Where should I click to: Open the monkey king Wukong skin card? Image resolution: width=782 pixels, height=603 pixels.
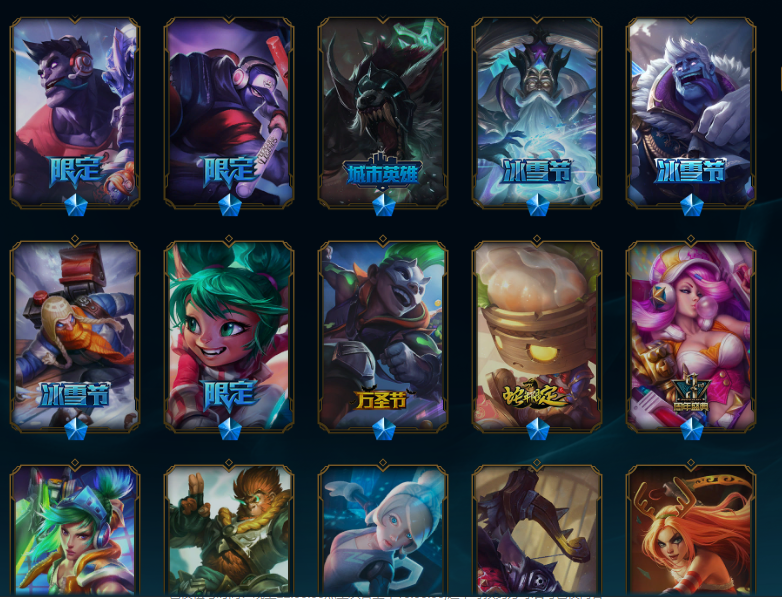tap(229, 530)
